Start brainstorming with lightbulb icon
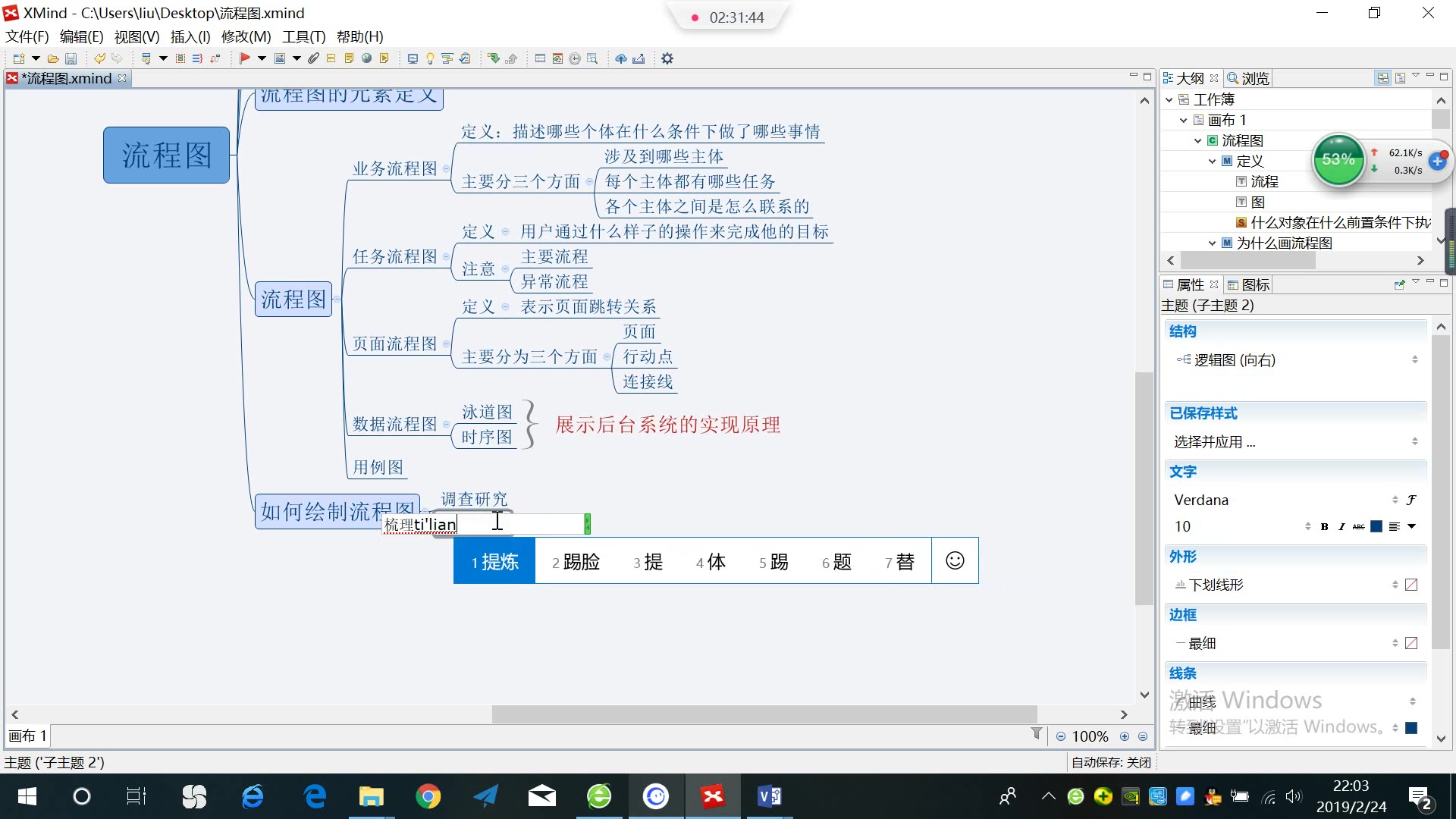This screenshot has width=1456, height=819. pos(430,58)
